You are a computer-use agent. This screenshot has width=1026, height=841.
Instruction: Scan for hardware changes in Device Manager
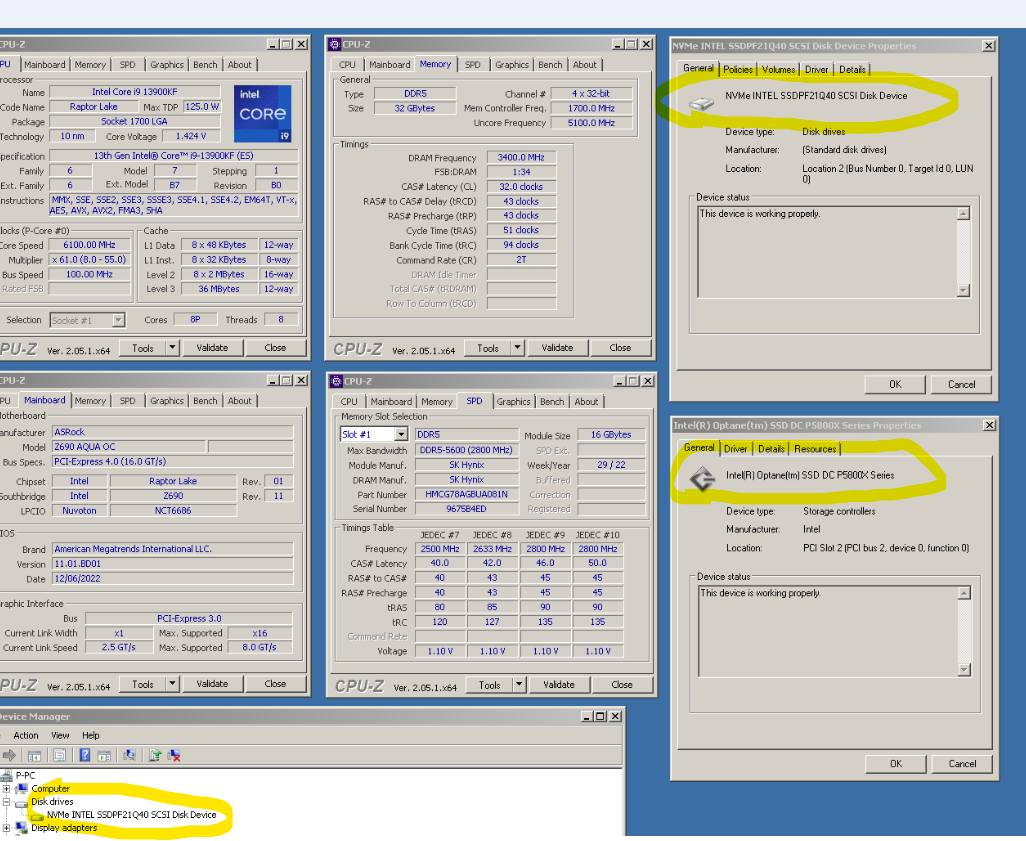pyautogui.click(x=130, y=755)
